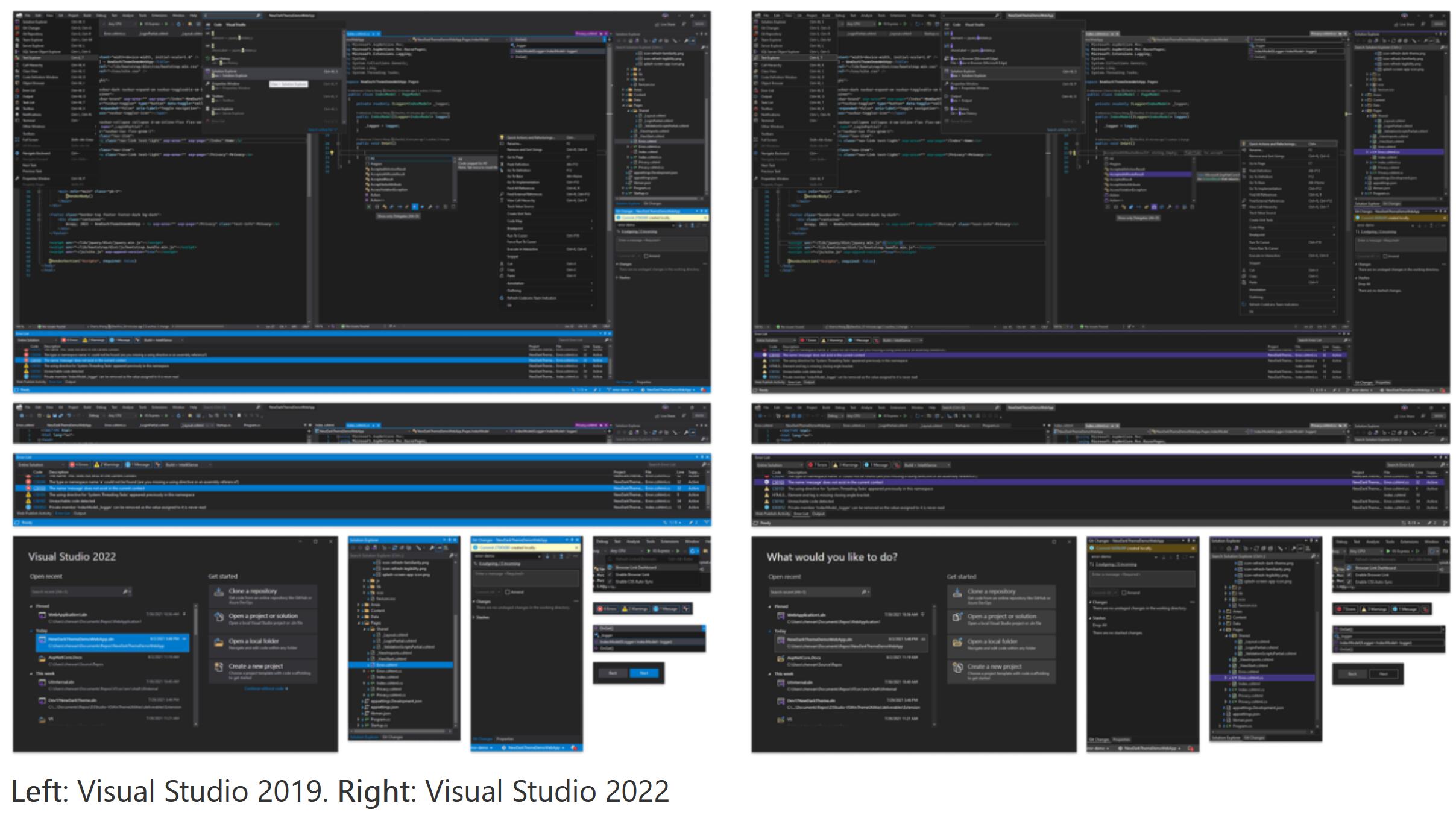Toggle the Warnings filter in VS 2022 standalone filter snippet
This screenshot has width=1456, height=818.
coord(1375,609)
